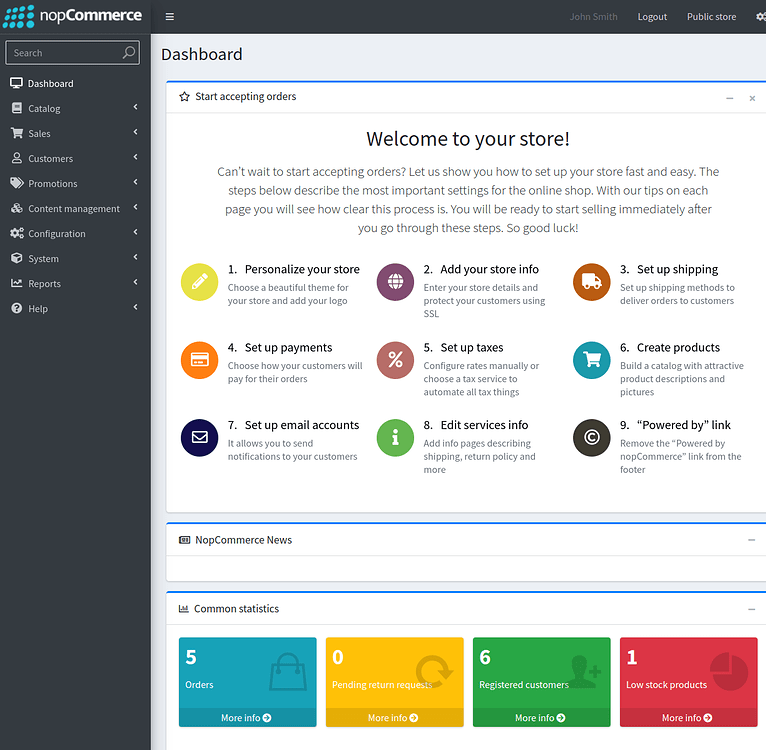Open the Public store link
Screen dimensions: 766x750
pyautogui.click(x=711, y=17)
